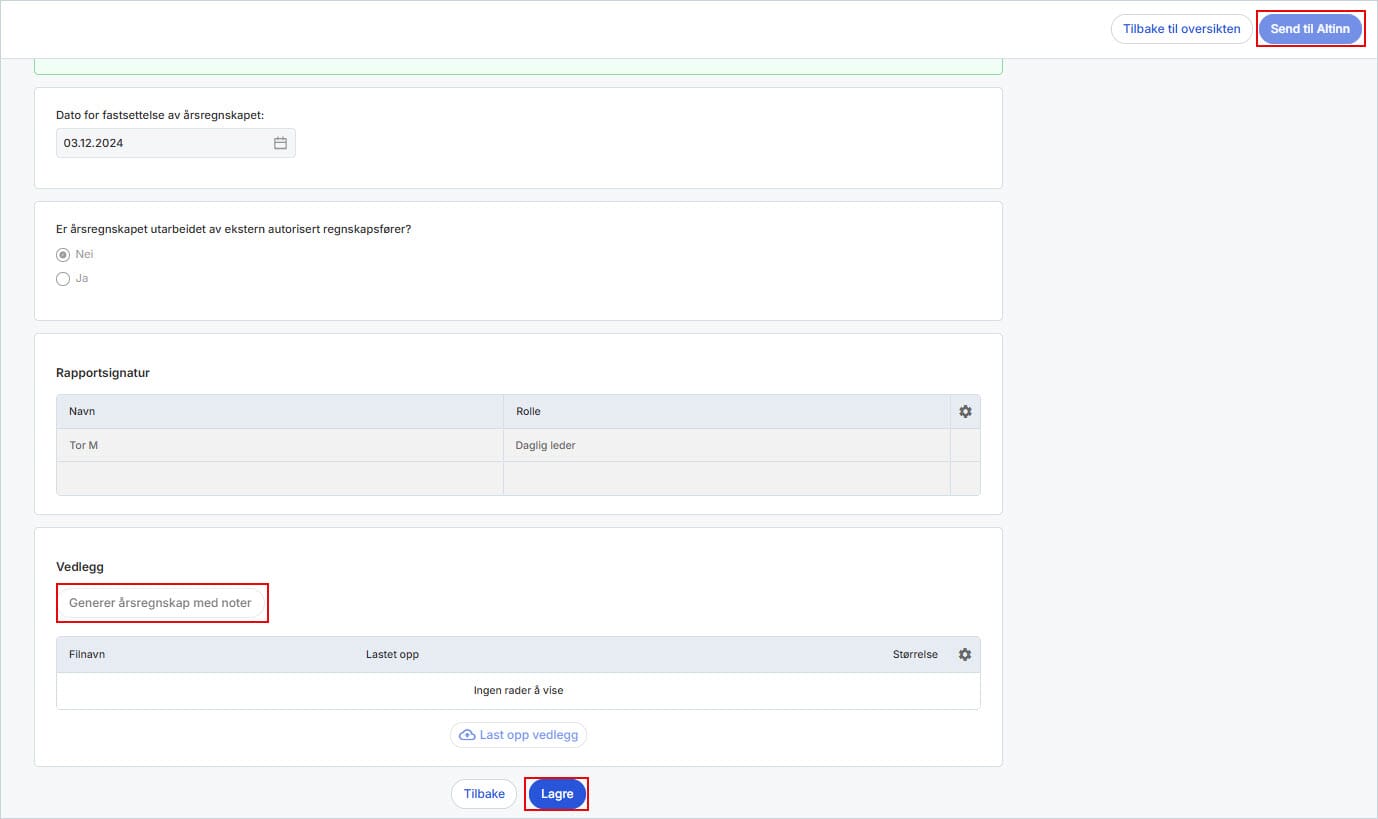The image size is (1378, 819).
Task: Click Last opp vedlegg button
Action: [518, 735]
